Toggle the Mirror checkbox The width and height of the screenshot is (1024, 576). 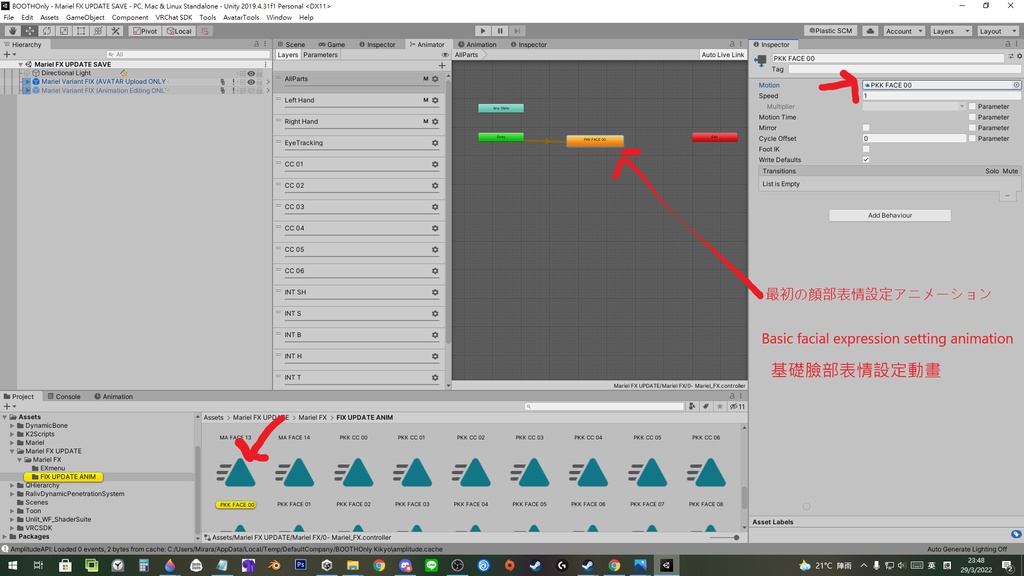click(866, 128)
